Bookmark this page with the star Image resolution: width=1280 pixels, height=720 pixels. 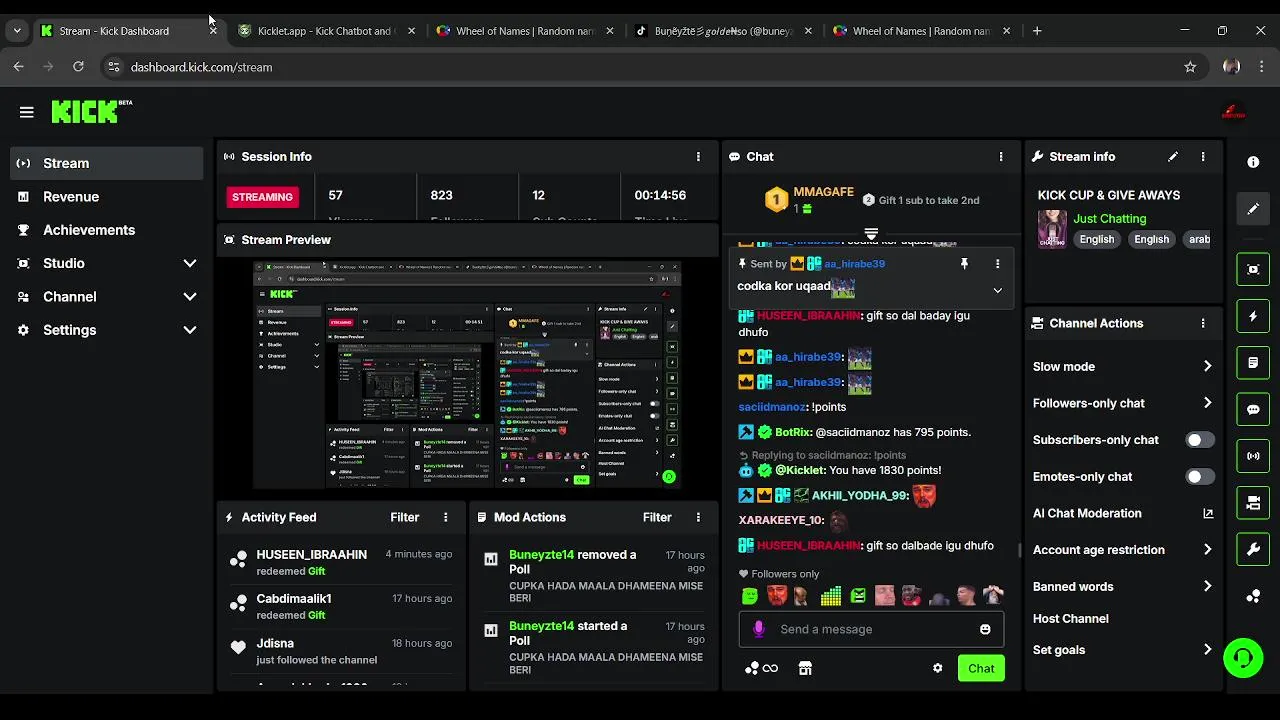point(1190,67)
